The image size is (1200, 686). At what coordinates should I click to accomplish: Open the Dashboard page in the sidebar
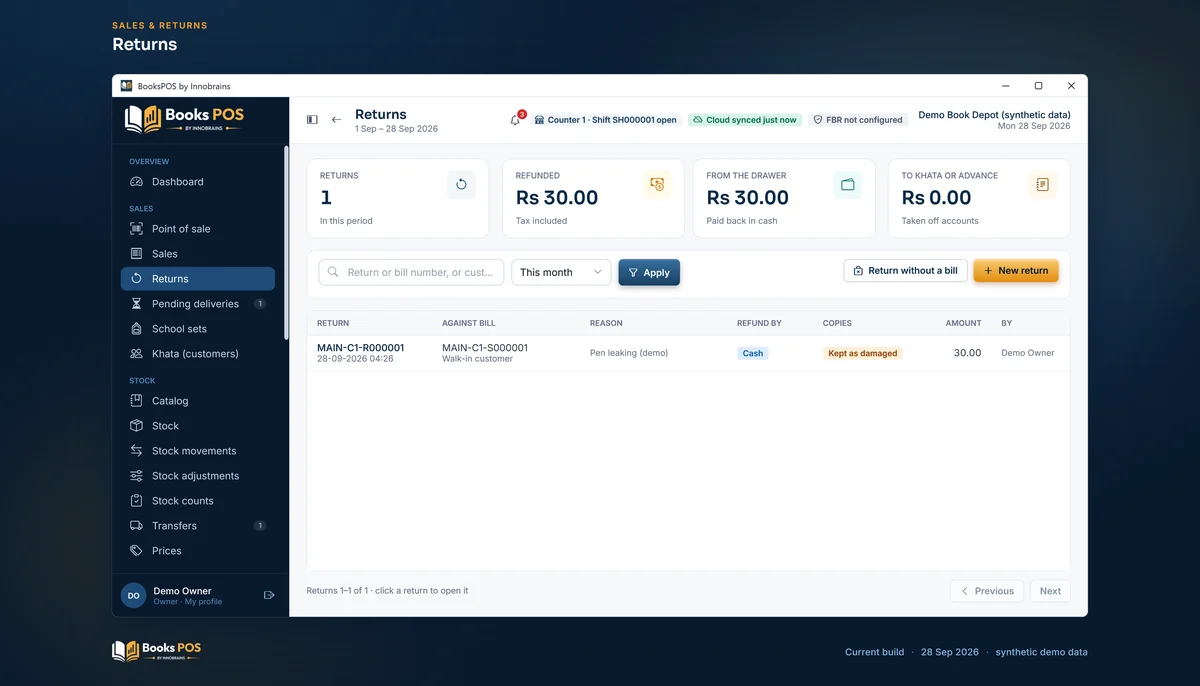click(197, 182)
